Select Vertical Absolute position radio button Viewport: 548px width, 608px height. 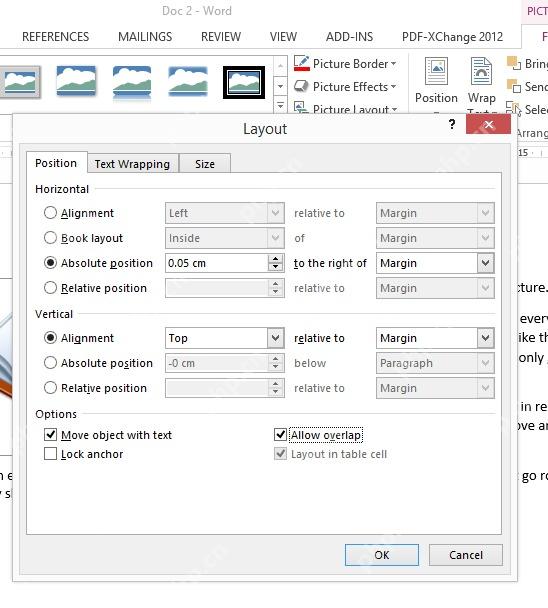point(50,363)
